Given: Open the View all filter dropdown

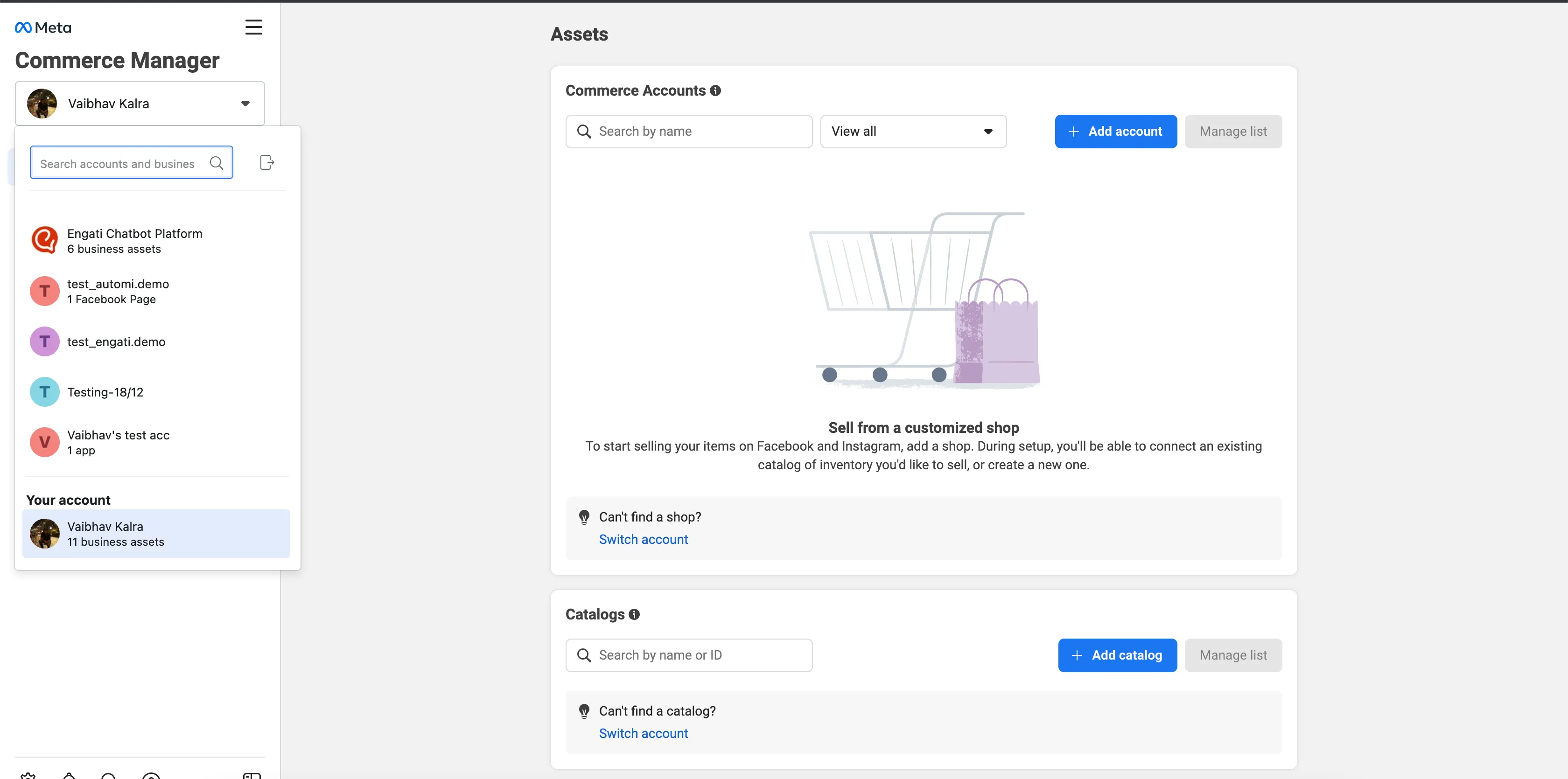Looking at the screenshot, I should point(913,132).
